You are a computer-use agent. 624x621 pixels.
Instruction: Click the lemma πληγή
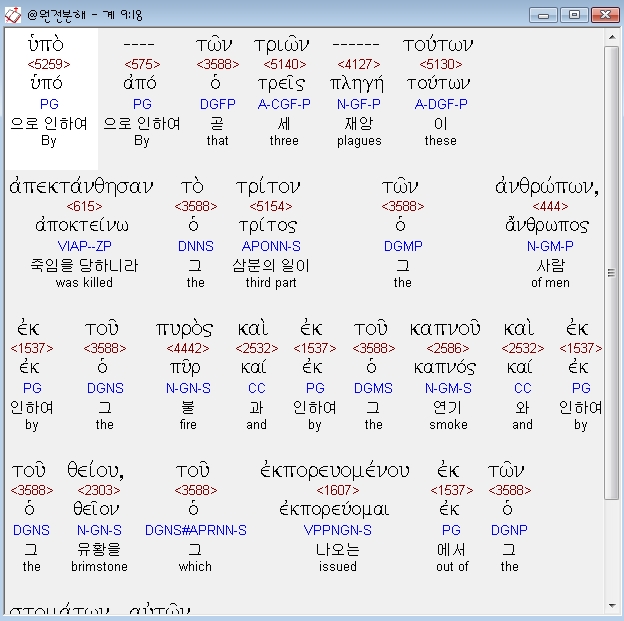click(x=357, y=84)
